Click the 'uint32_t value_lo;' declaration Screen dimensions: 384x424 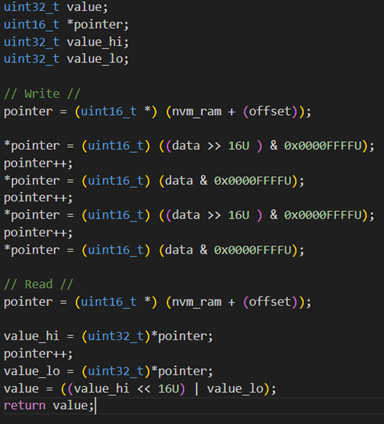66,59
